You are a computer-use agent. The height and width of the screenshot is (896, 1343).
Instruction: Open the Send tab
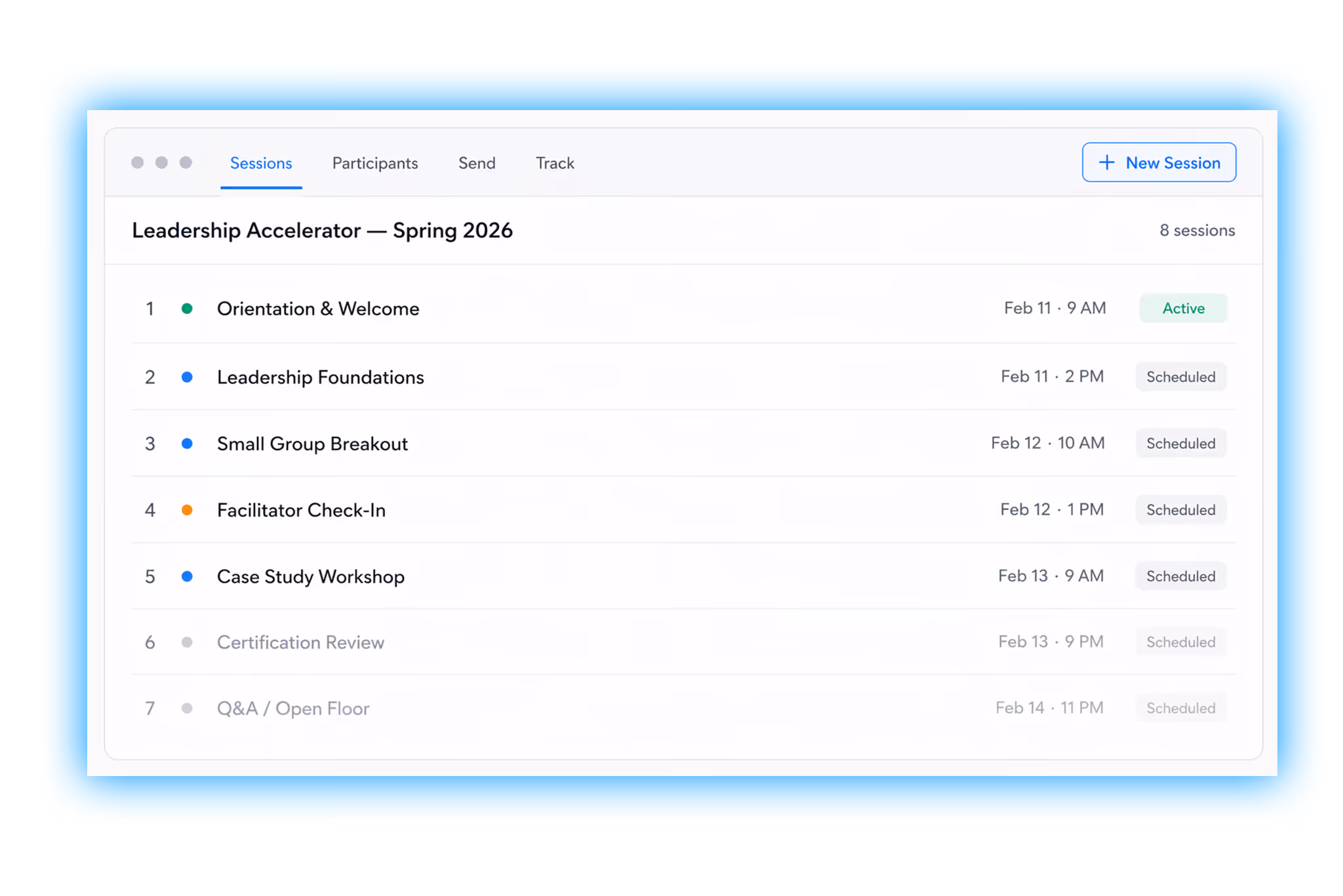click(x=477, y=163)
